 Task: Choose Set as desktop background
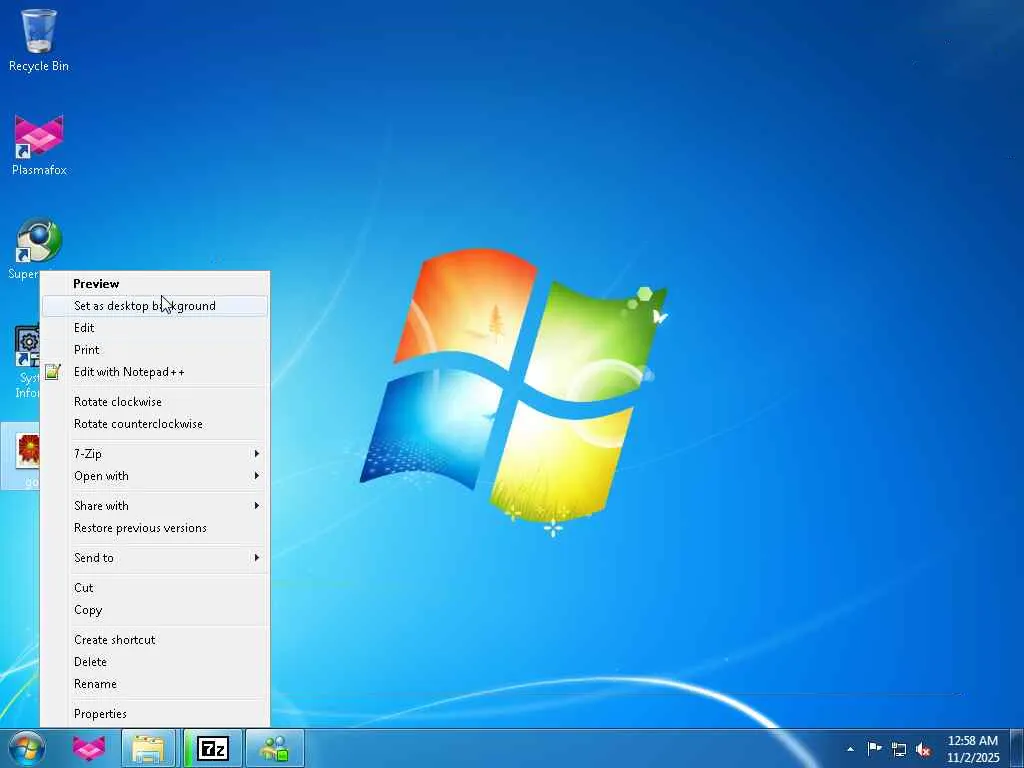pos(155,306)
